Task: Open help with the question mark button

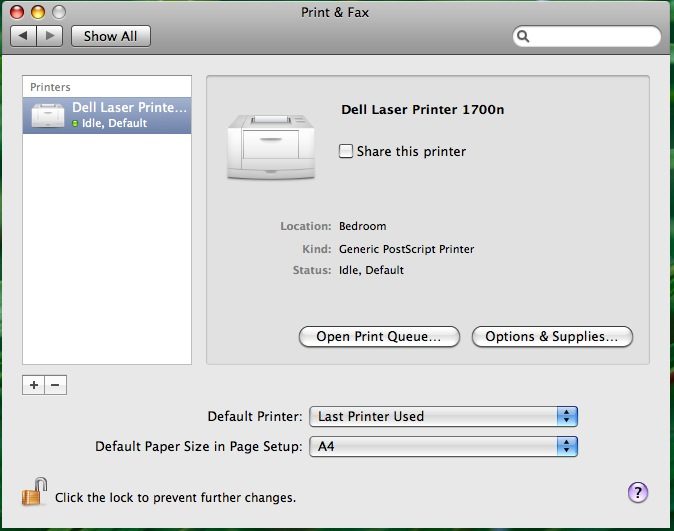Action: [x=638, y=492]
